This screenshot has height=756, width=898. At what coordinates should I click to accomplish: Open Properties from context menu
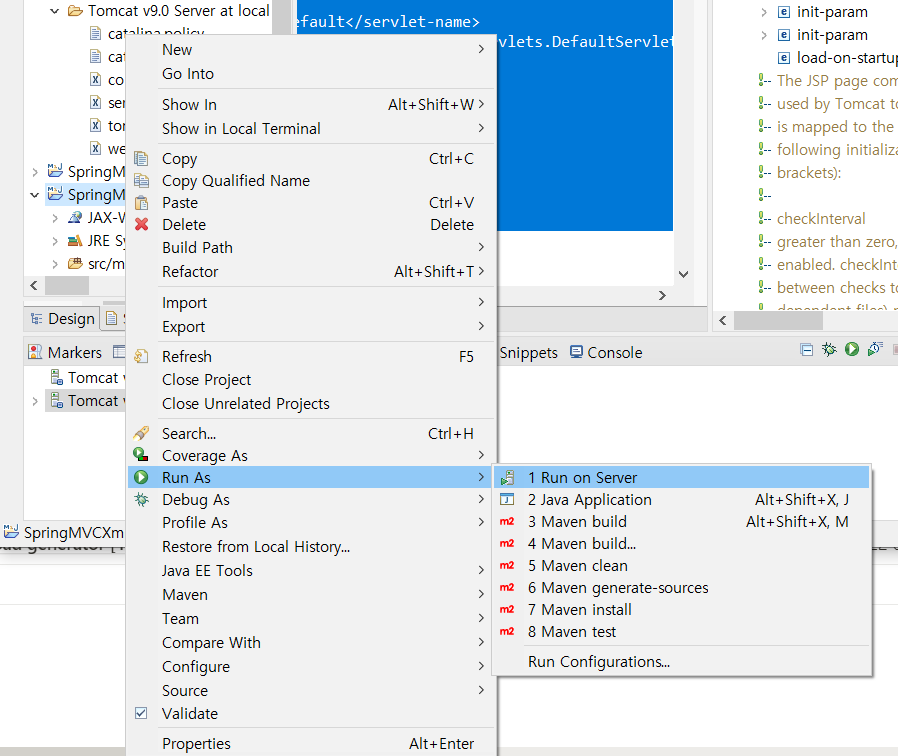[x=312, y=743]
